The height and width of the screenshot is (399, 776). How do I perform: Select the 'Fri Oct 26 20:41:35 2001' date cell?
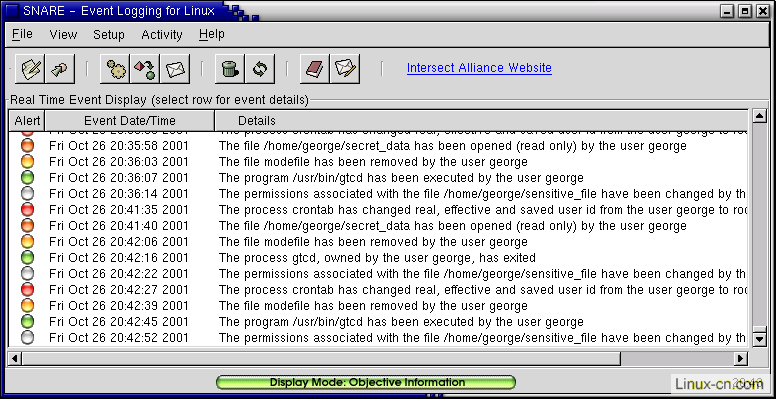pos(119,209)
